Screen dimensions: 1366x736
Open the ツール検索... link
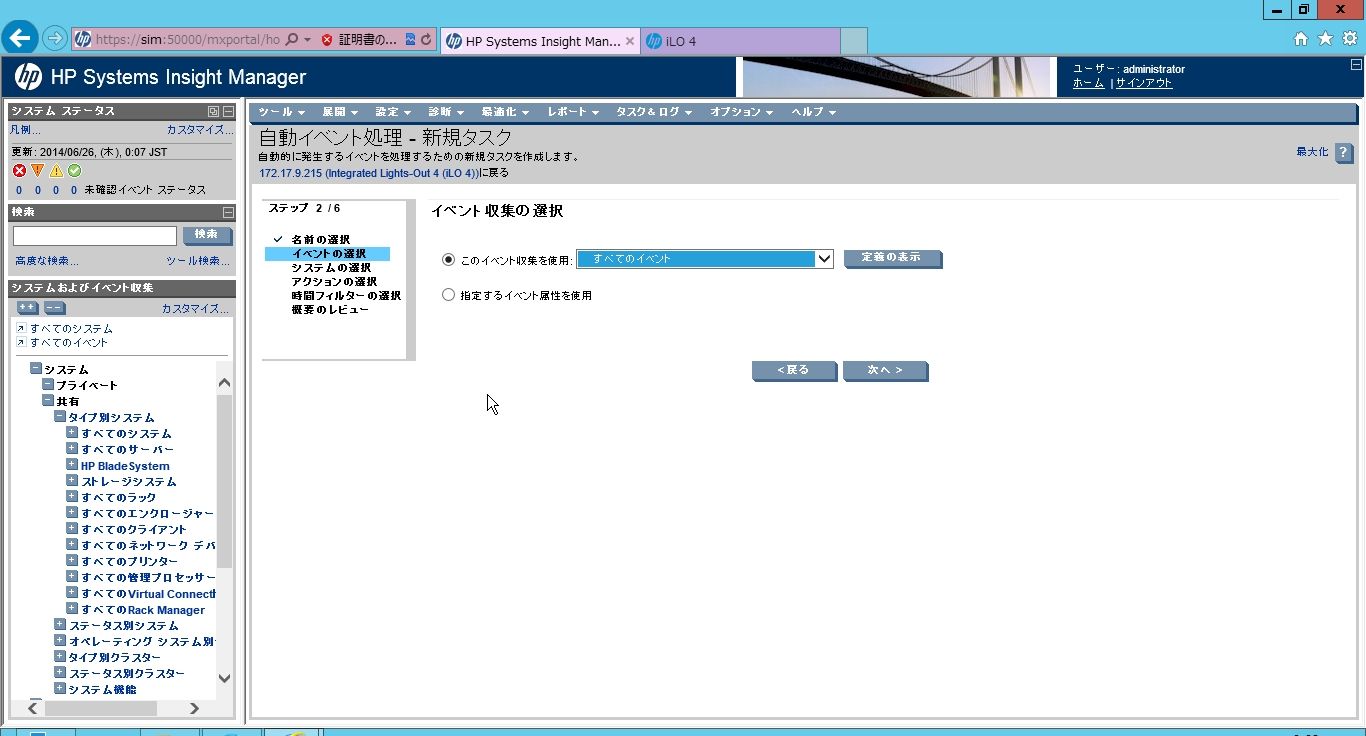point(198,261)
